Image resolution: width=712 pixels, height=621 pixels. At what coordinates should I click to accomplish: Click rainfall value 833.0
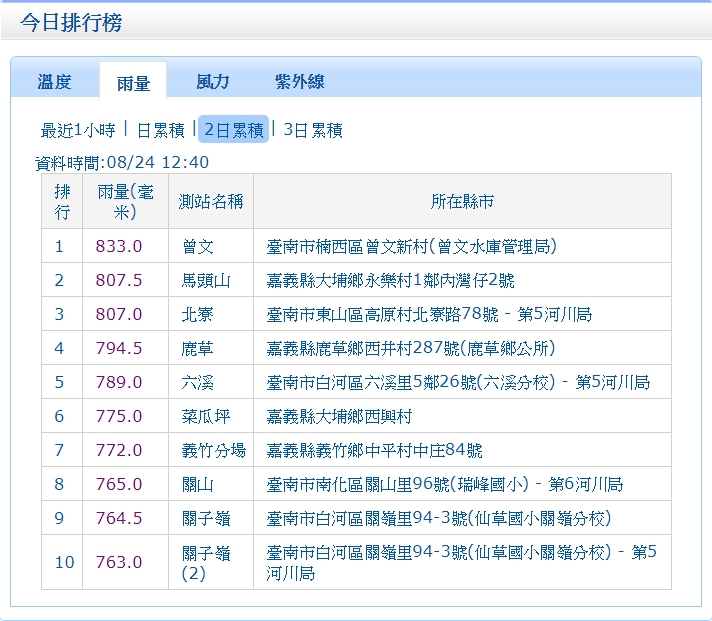119,246
